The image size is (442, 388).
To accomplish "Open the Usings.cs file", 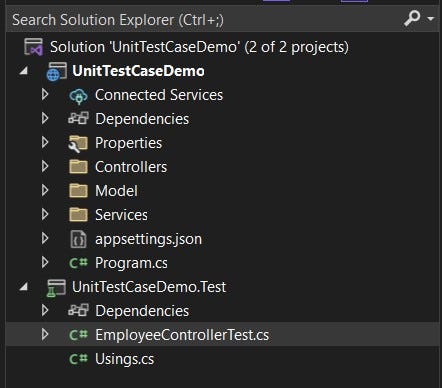I will 124,359.
